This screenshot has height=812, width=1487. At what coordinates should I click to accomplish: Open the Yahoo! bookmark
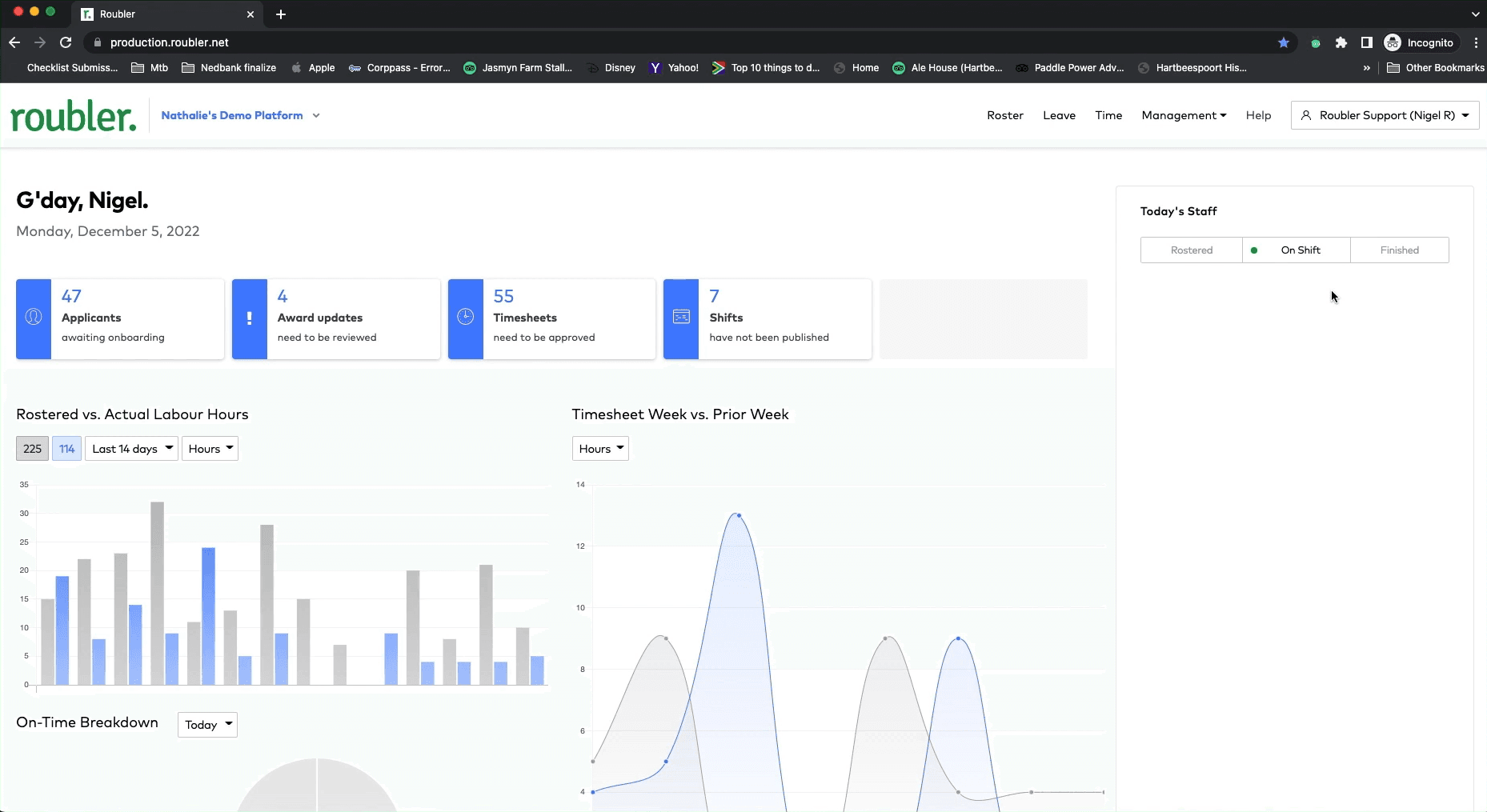[674, 68]
